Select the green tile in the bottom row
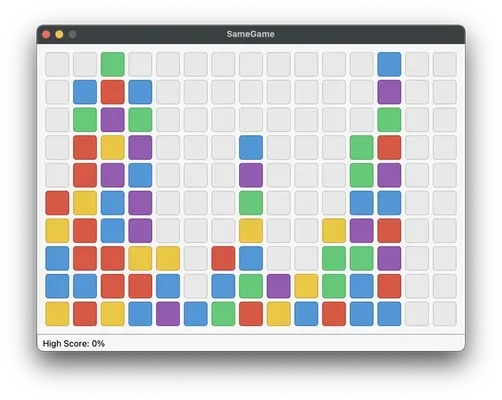 (x=223, y=314)
